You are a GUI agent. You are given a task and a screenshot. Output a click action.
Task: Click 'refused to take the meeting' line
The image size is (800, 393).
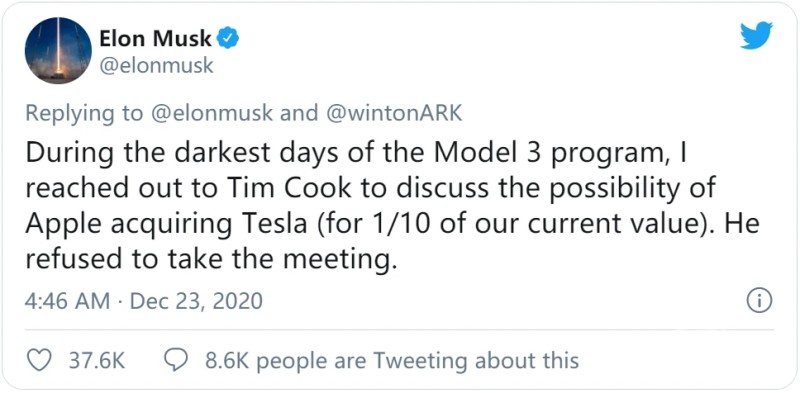211,260
